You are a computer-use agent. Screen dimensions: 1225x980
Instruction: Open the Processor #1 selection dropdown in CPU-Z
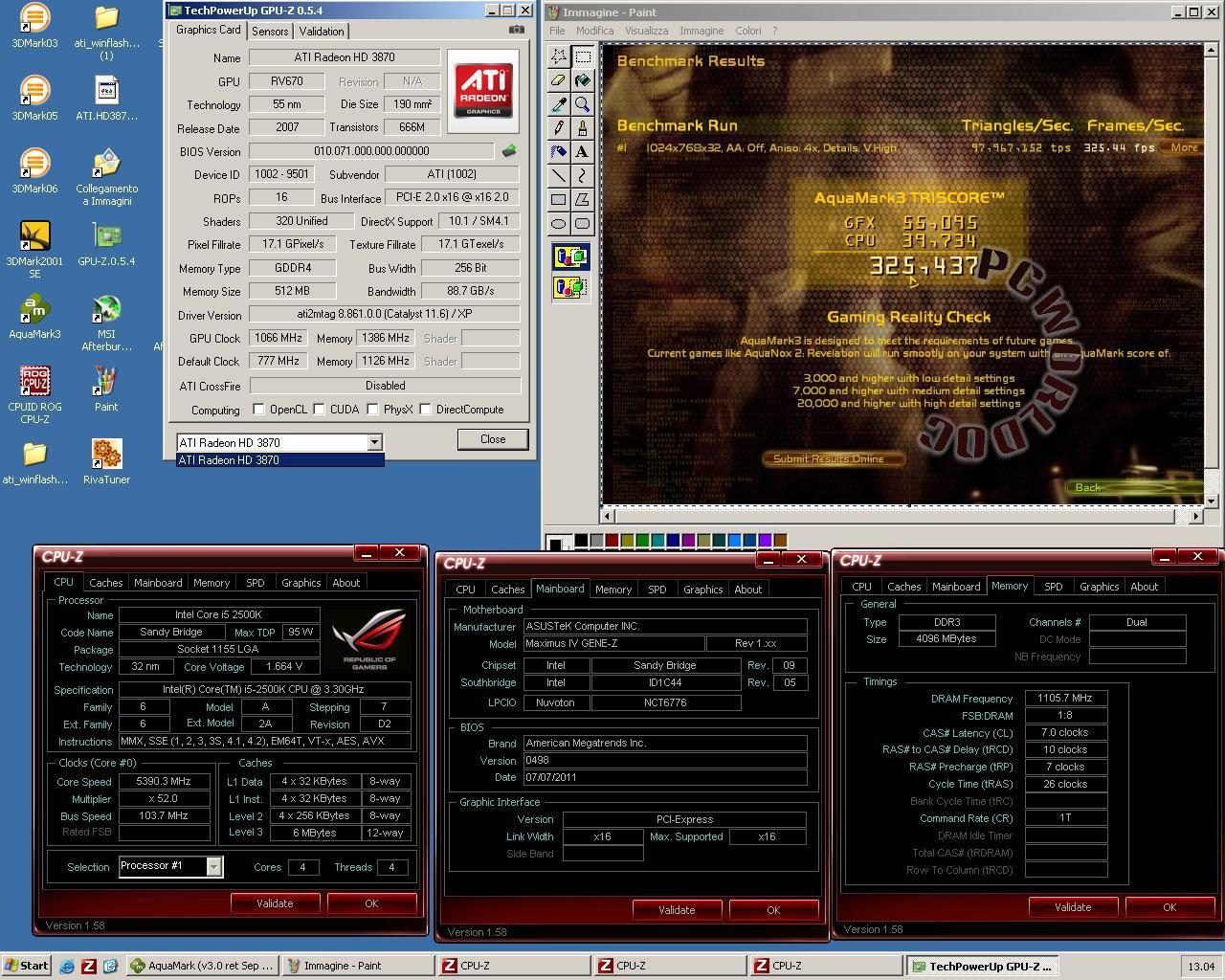[214, 866]
